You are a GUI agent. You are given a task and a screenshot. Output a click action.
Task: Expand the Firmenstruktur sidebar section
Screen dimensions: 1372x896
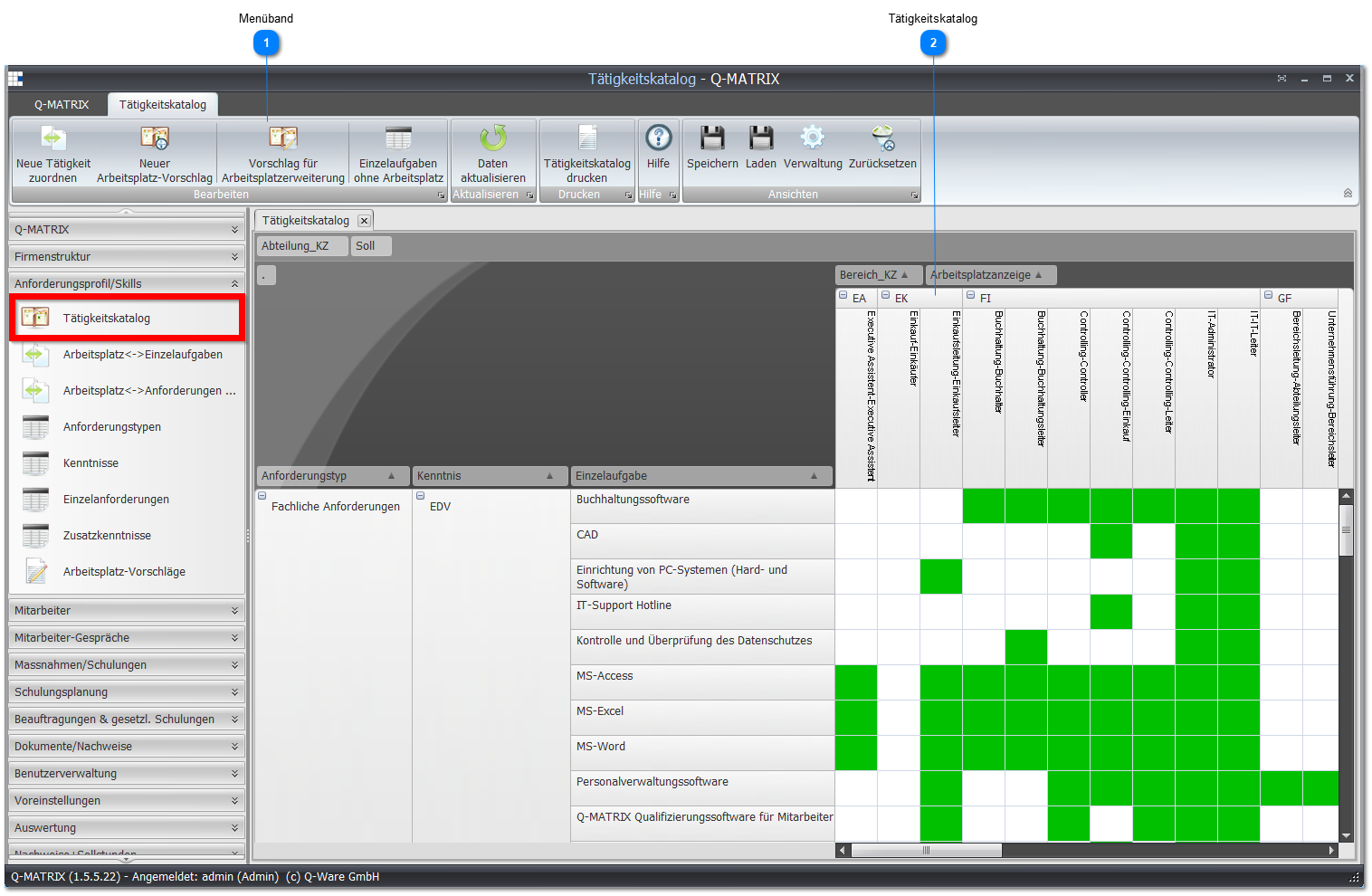[x=127, y=257]
